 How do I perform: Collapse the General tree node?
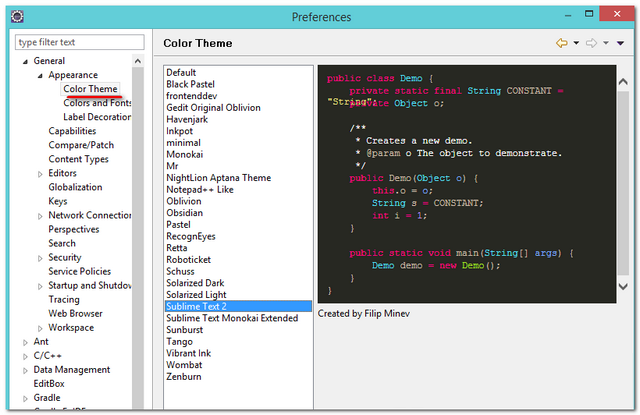(x=25, y=62)
